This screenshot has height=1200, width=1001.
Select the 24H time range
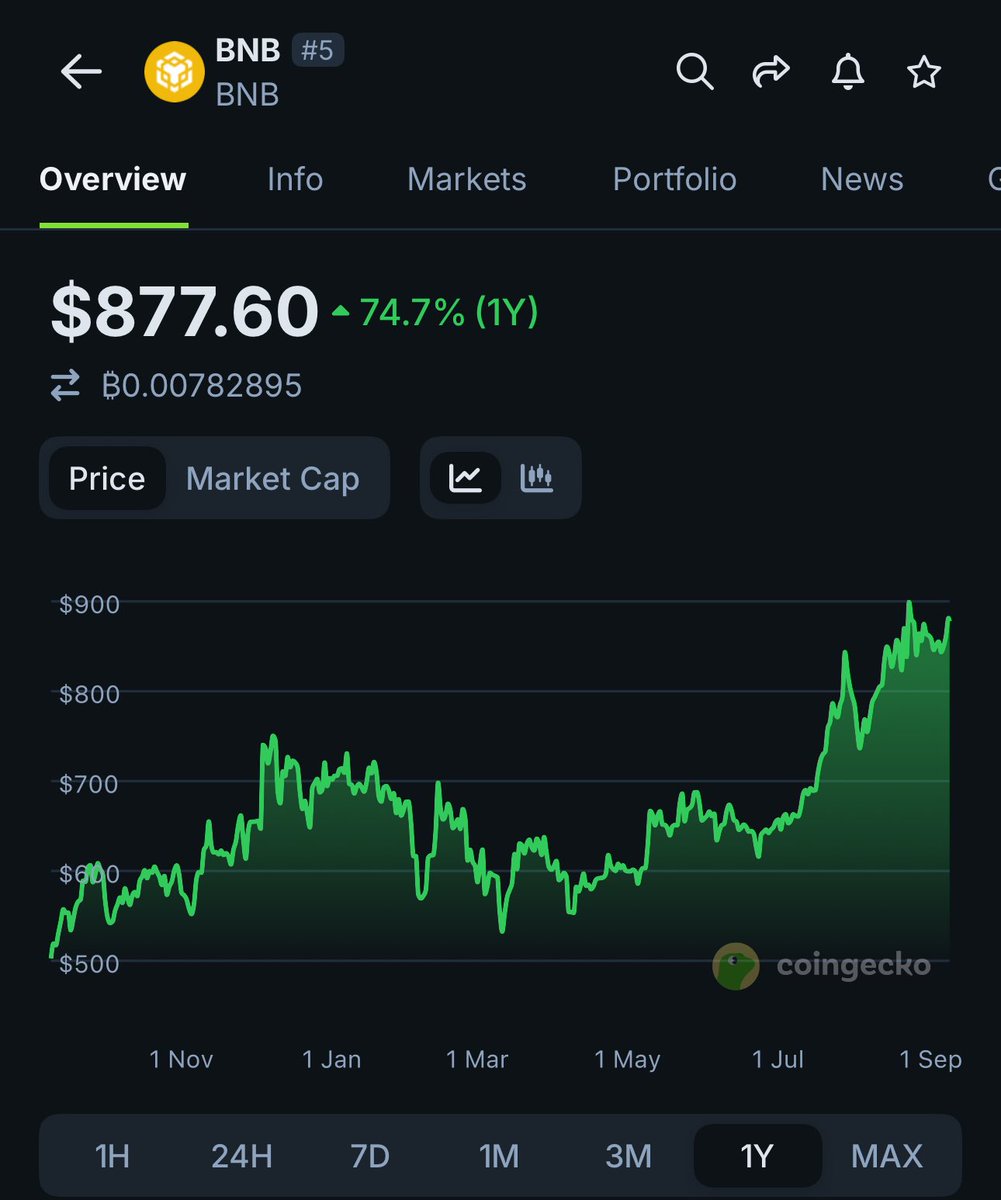point(241,1156)
